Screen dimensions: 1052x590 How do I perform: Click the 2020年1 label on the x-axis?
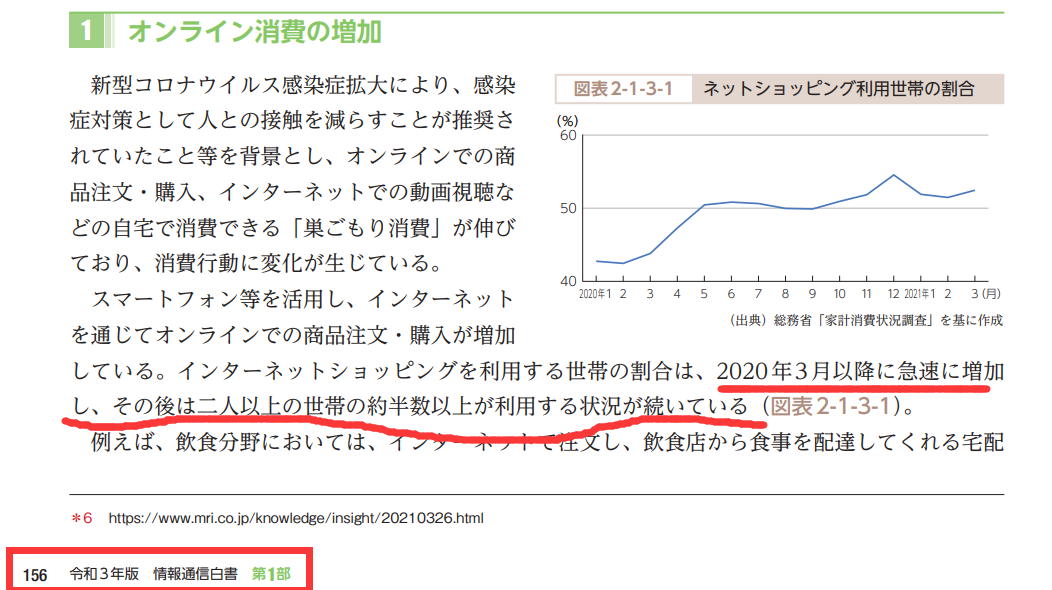pos(596,296)
